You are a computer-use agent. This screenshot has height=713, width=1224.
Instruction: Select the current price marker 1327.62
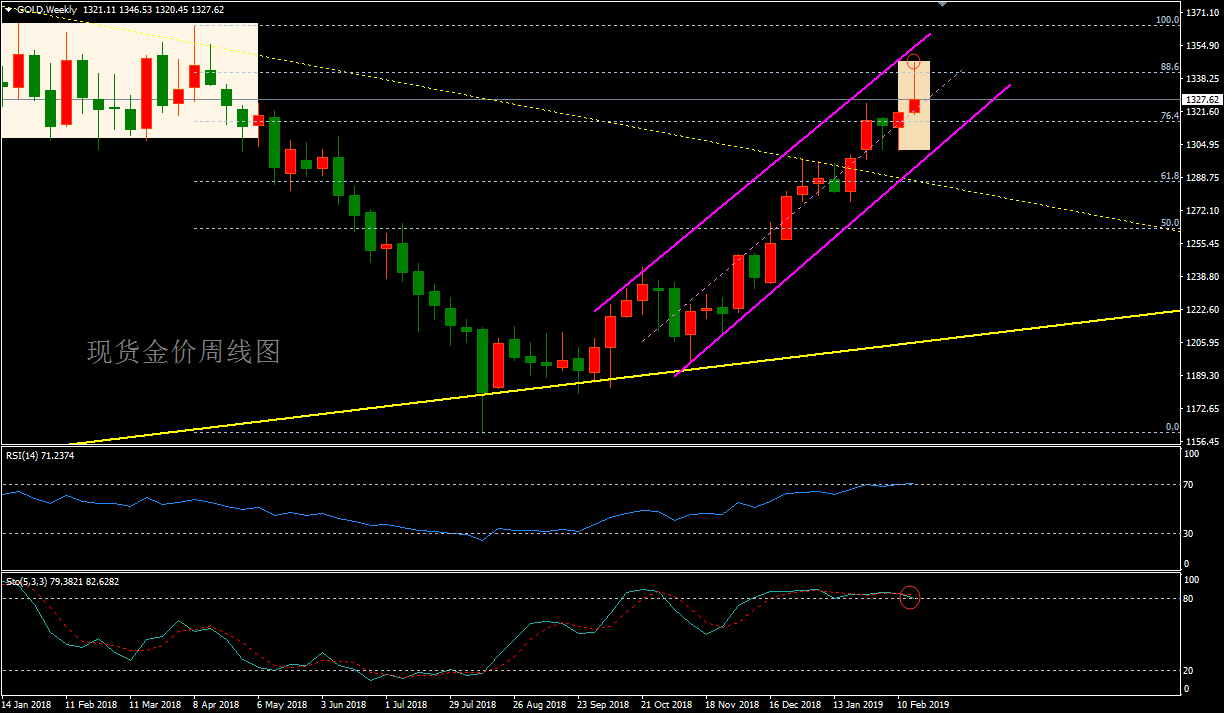1202,99
